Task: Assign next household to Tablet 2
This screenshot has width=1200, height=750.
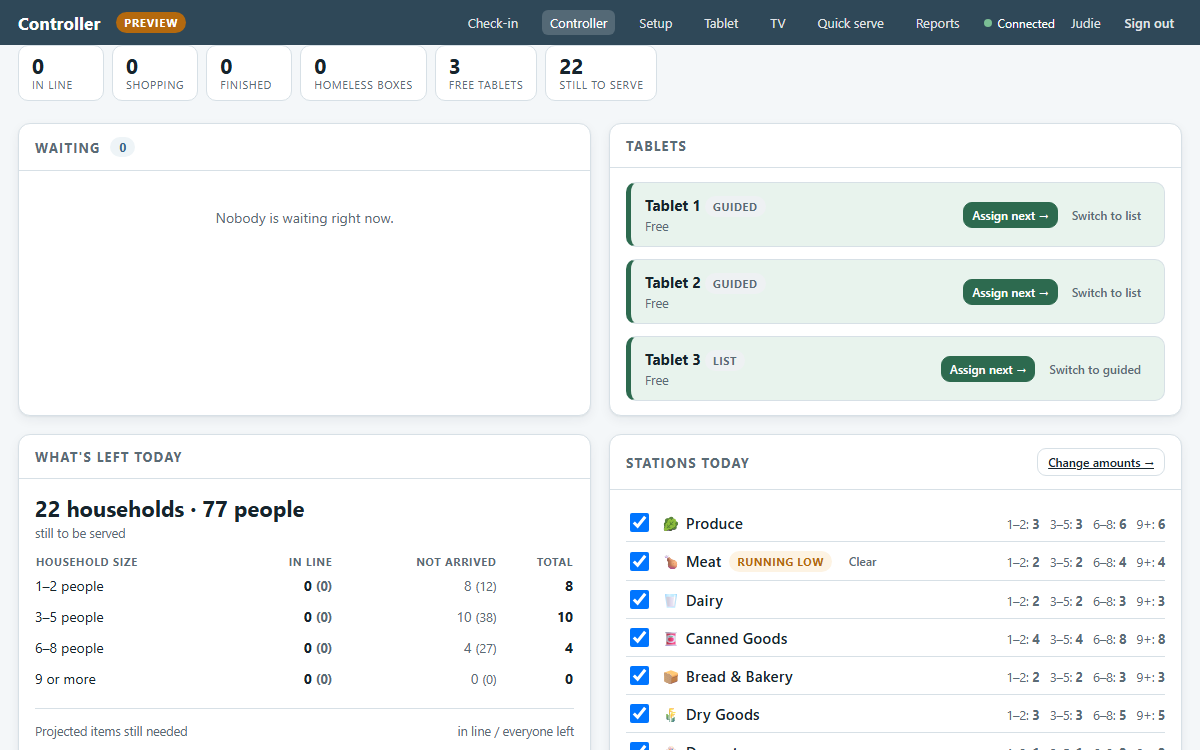Action: (x=1010, y=292)
